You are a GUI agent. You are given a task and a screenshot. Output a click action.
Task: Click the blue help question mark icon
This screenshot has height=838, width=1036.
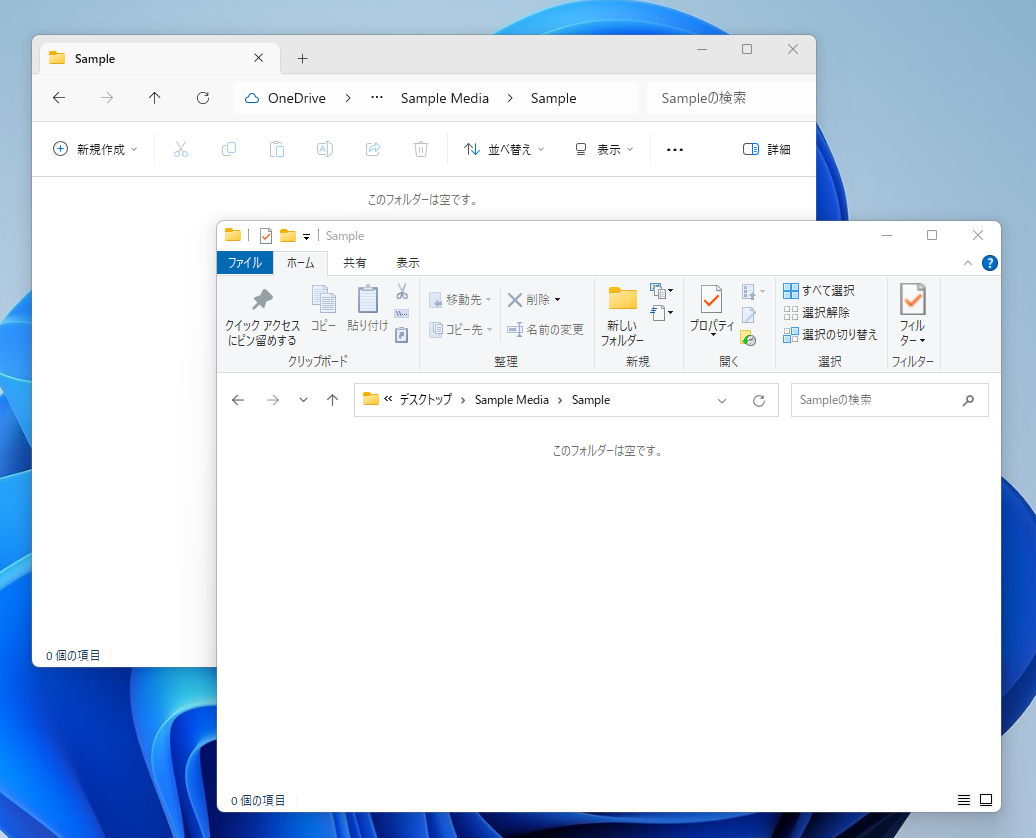click(x=990, y=263)
